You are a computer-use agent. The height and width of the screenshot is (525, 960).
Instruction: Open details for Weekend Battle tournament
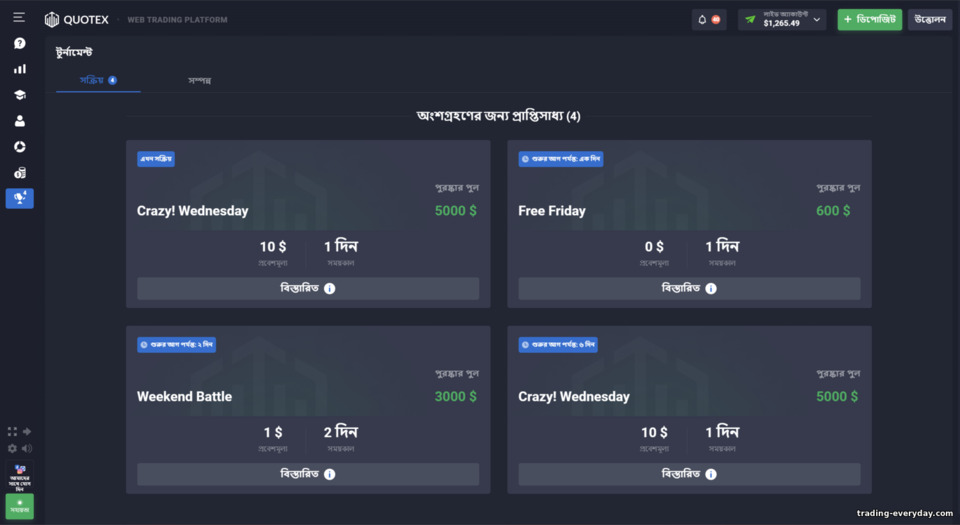pos(308,474)
